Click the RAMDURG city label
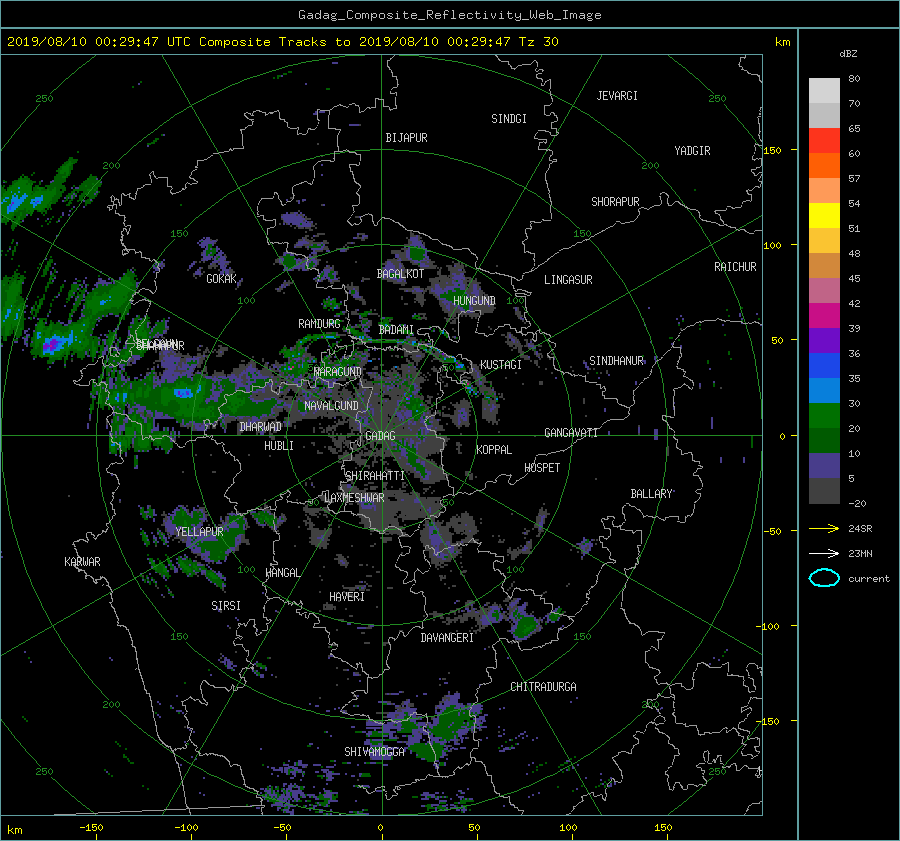The width and height of the screenshot is (900, 841). click(x=319, y=324)
